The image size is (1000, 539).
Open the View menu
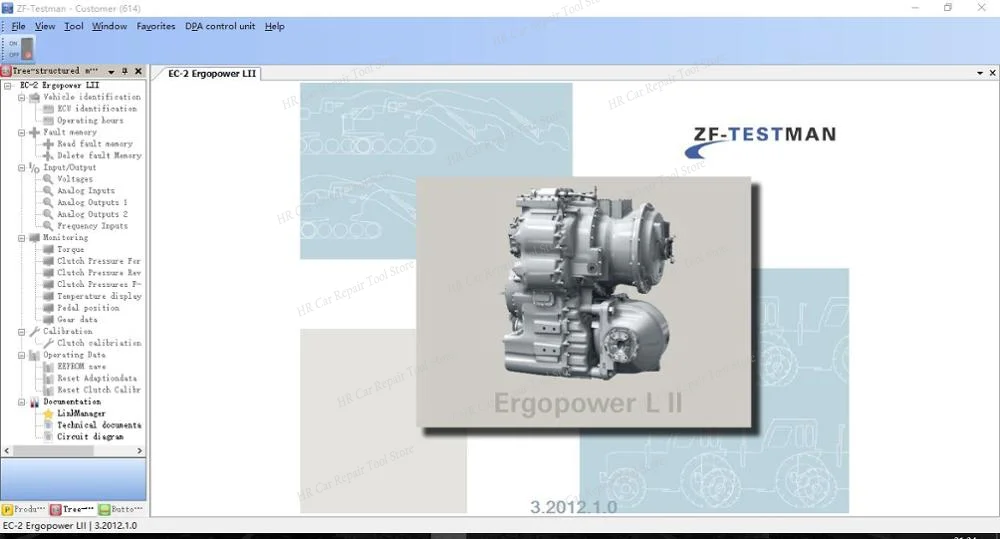click(45, 26)
